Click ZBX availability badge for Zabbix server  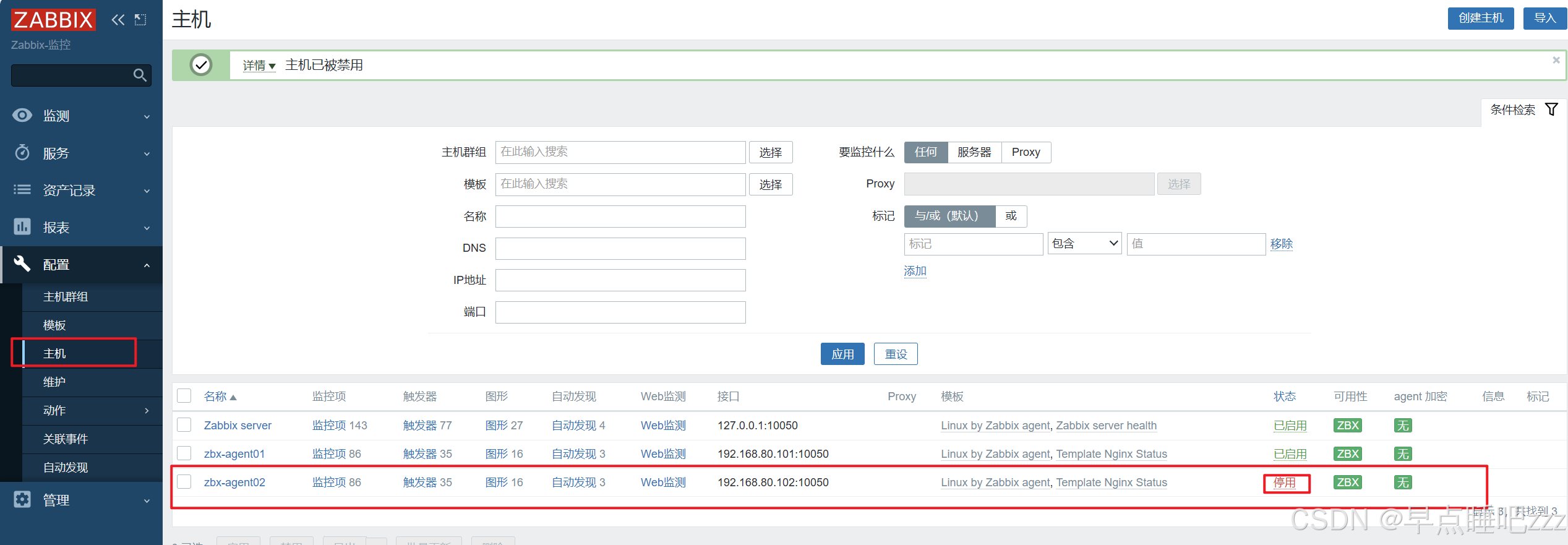click(x=1348, y=426)
